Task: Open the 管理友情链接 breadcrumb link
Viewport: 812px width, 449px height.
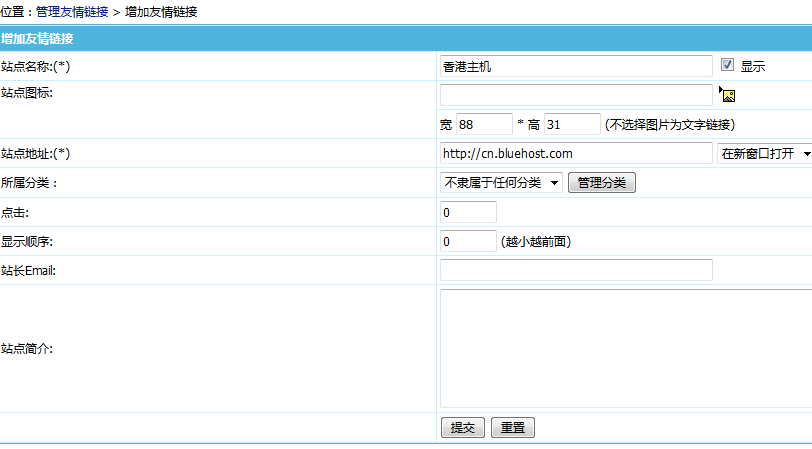Action: 72,11
